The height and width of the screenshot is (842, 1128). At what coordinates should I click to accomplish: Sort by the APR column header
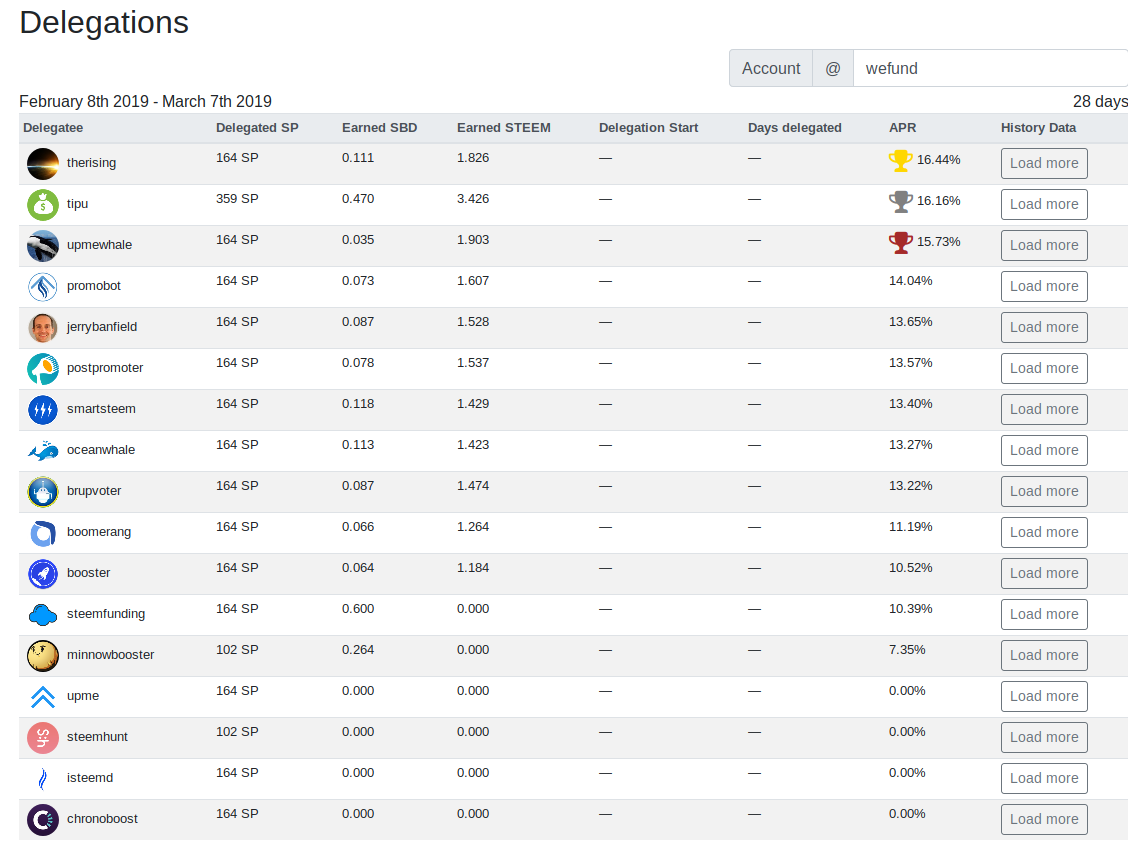(x=902, y=128)
